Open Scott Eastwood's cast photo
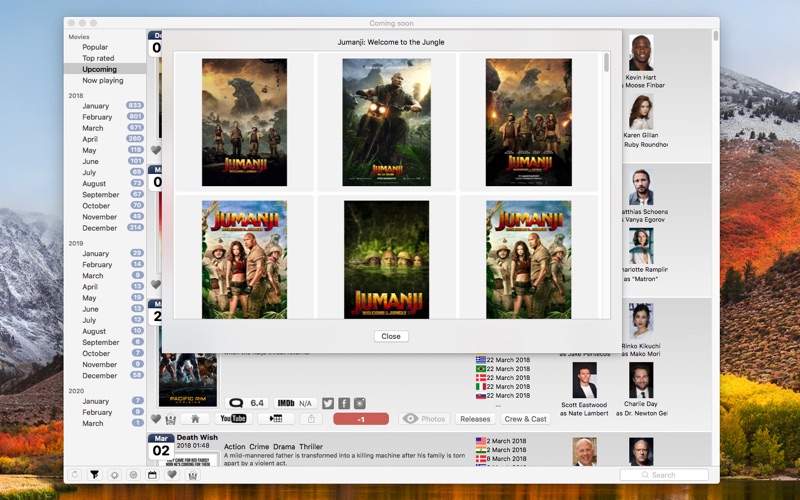The height and width of the screenshot is (500, 800). [x=584, y=380]
